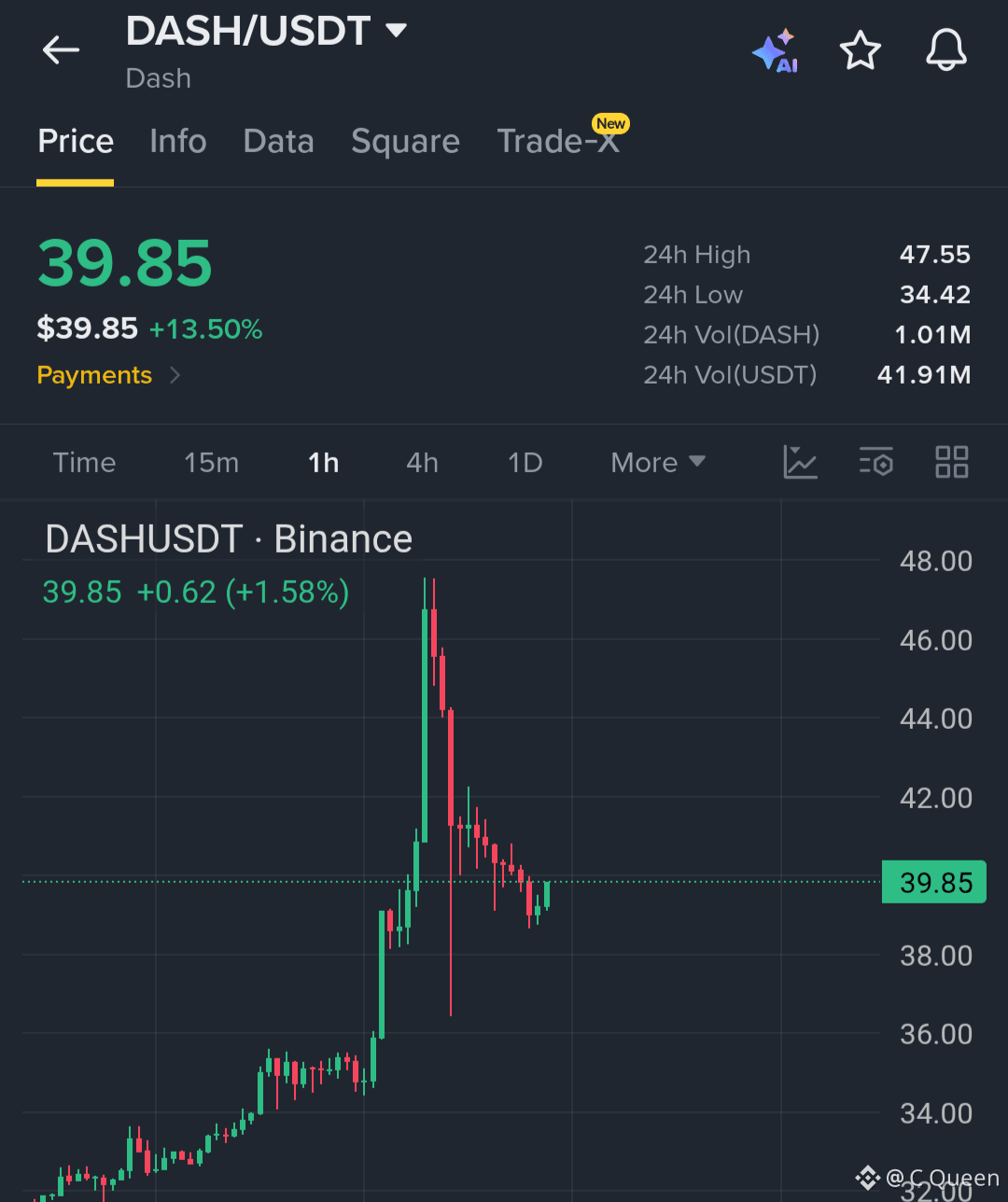Tap the large 39.85 price
The image size is (1008, 1202).
(x=125, y=263)
